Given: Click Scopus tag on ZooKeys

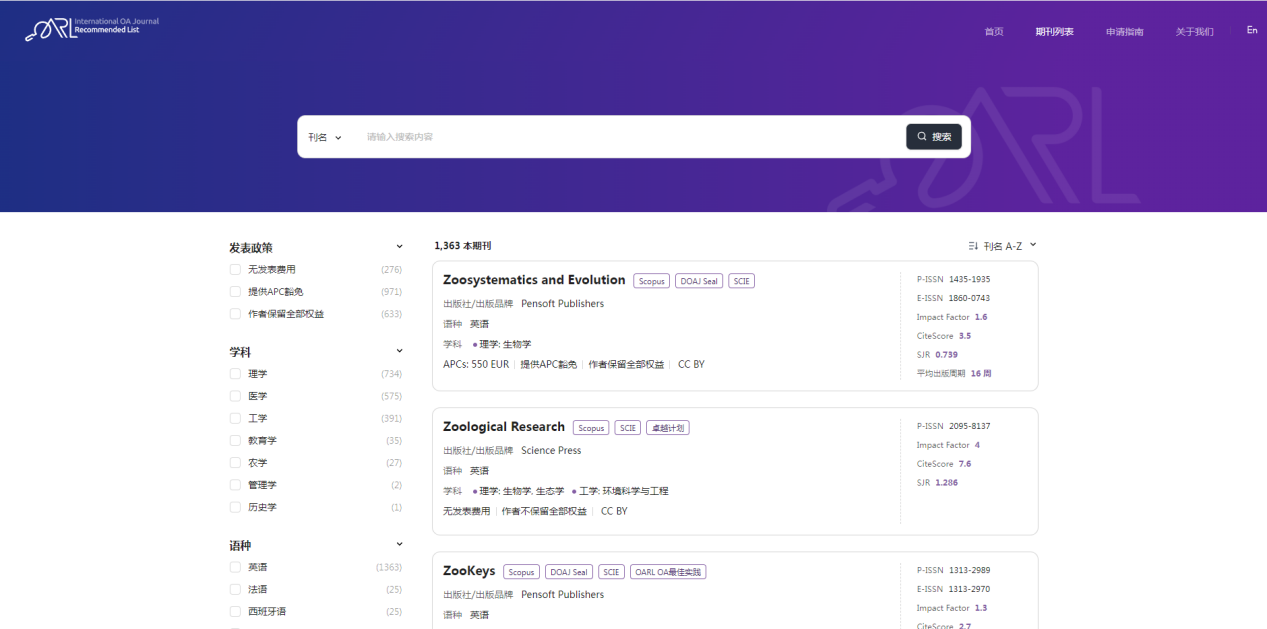Looking at the screenshot, I should 521,572.
